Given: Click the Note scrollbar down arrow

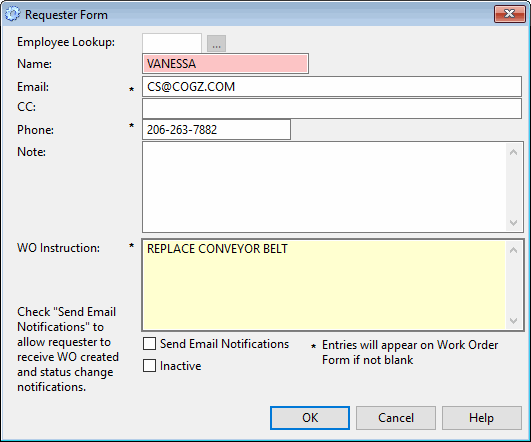Looking at the screenshot, I should (513, 223).
